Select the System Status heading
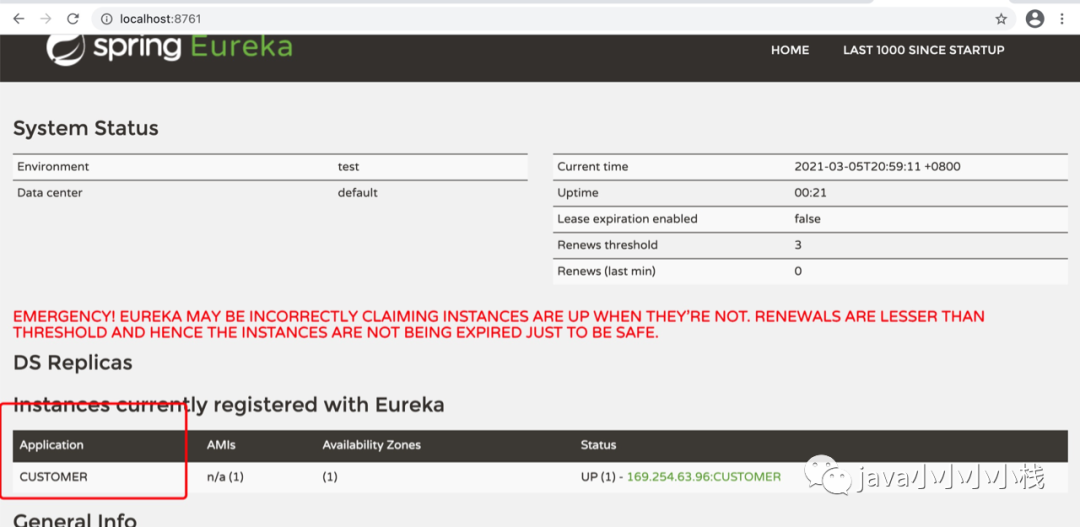Image resolution: width=1080 pixels, height=527 pixels. click(86, 128)
